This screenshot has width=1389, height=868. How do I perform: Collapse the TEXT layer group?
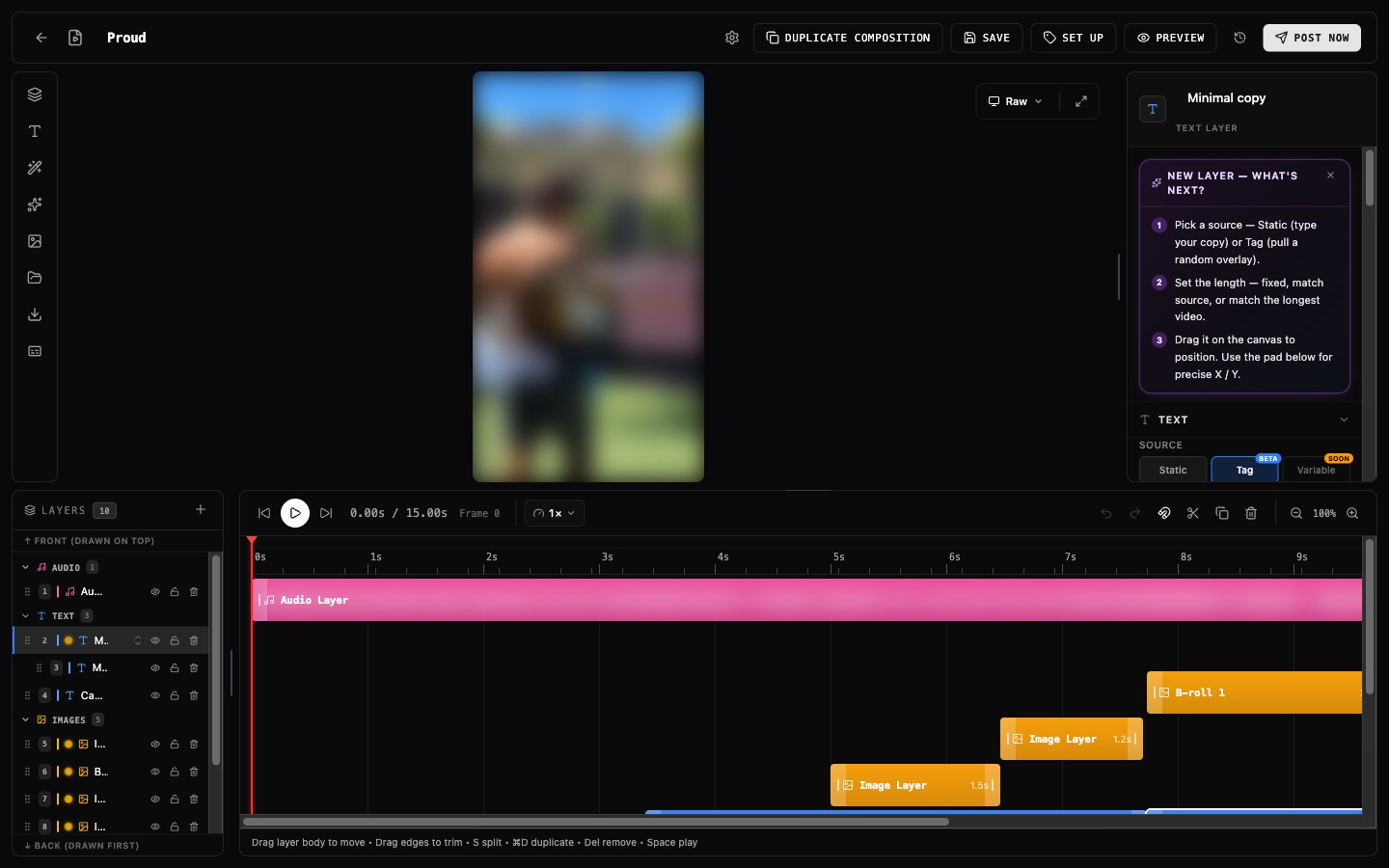(x=26, y=615)
